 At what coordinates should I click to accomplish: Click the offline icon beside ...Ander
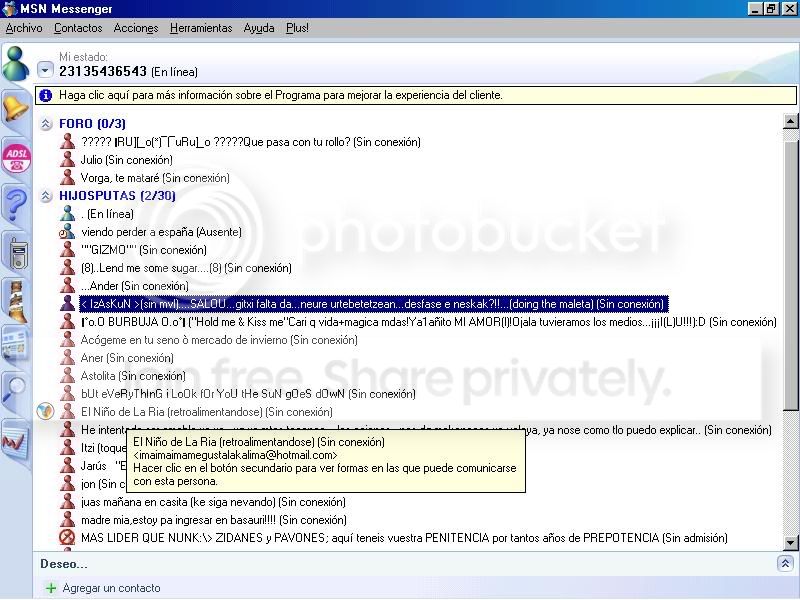tap(67, 286)
